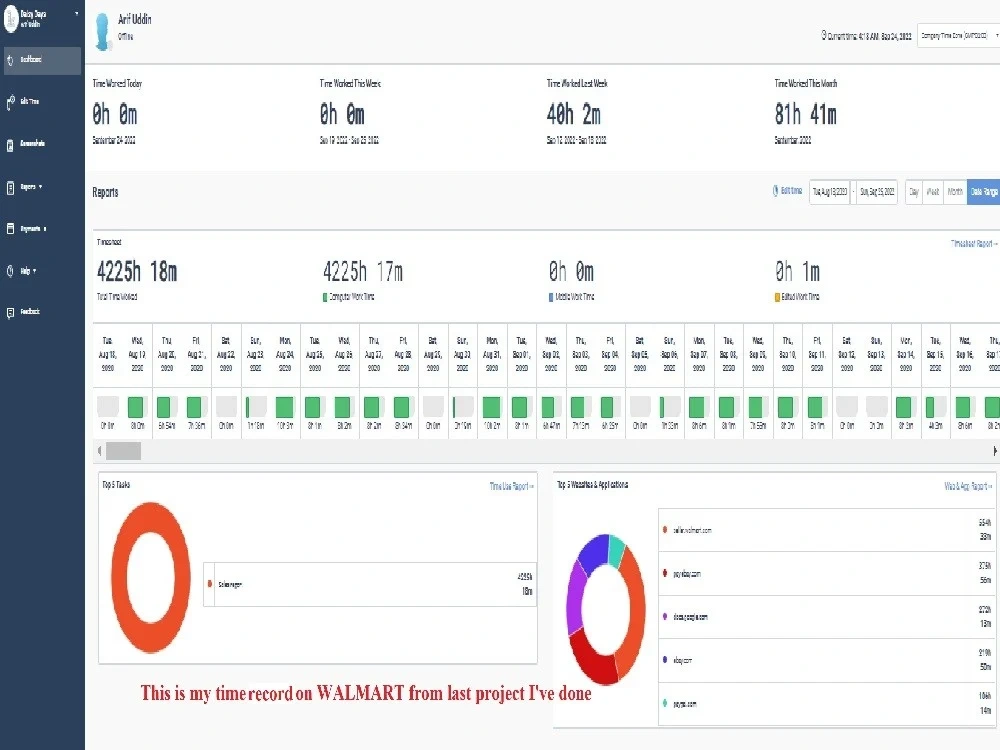The height and width of the screenshot is (750, 1000).
Task: Switch report view to Day
Action: click(x=914, y=191)
